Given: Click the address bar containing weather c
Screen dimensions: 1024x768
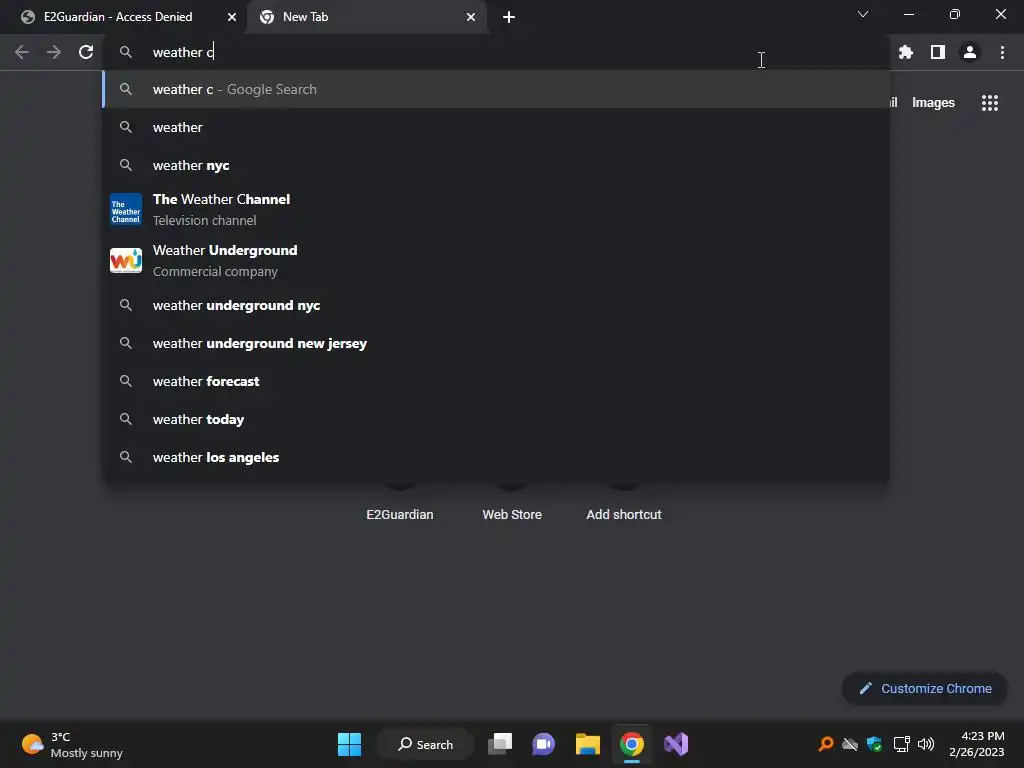Looking at the screenshot, I should 496,52.
